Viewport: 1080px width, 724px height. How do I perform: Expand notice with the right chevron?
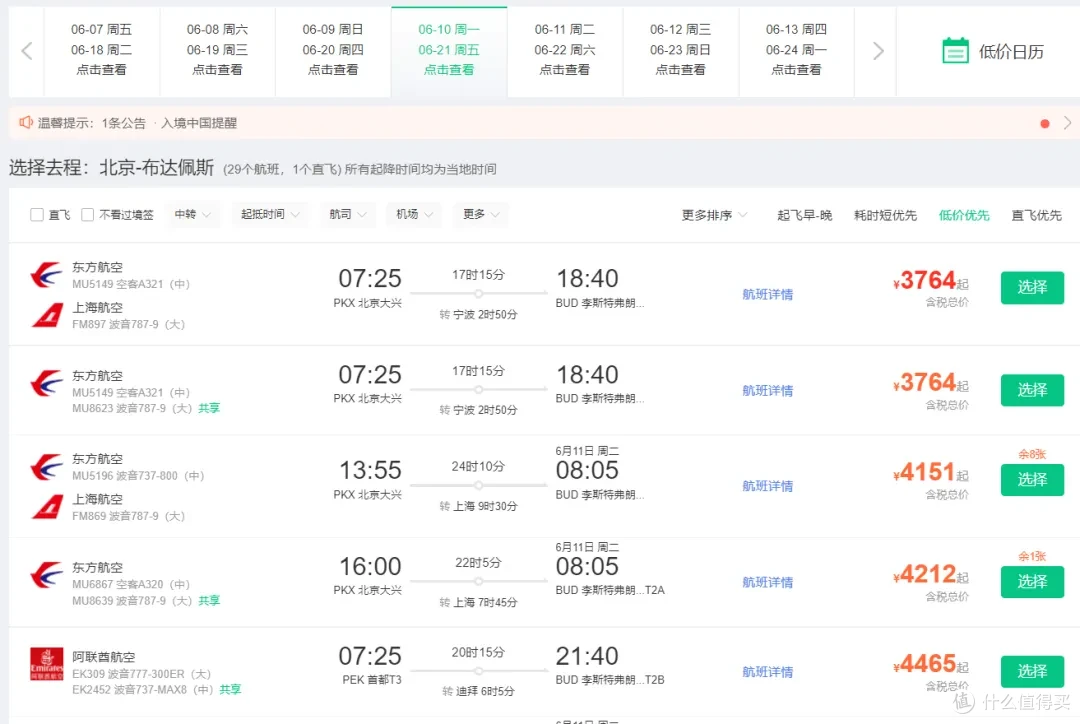(x=1067, y=123)
